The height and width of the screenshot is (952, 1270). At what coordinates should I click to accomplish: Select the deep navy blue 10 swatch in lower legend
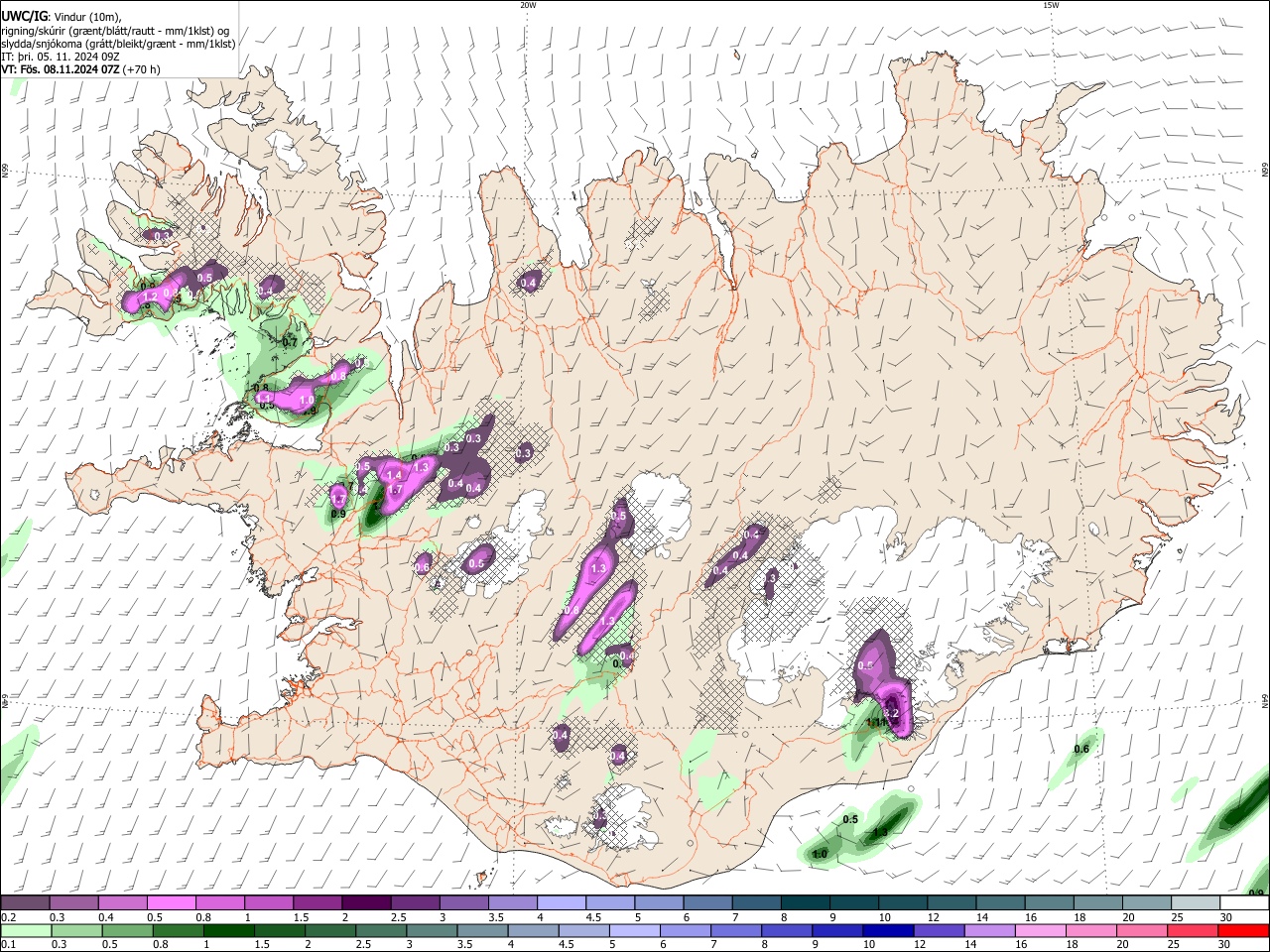[x=889, y=930]
